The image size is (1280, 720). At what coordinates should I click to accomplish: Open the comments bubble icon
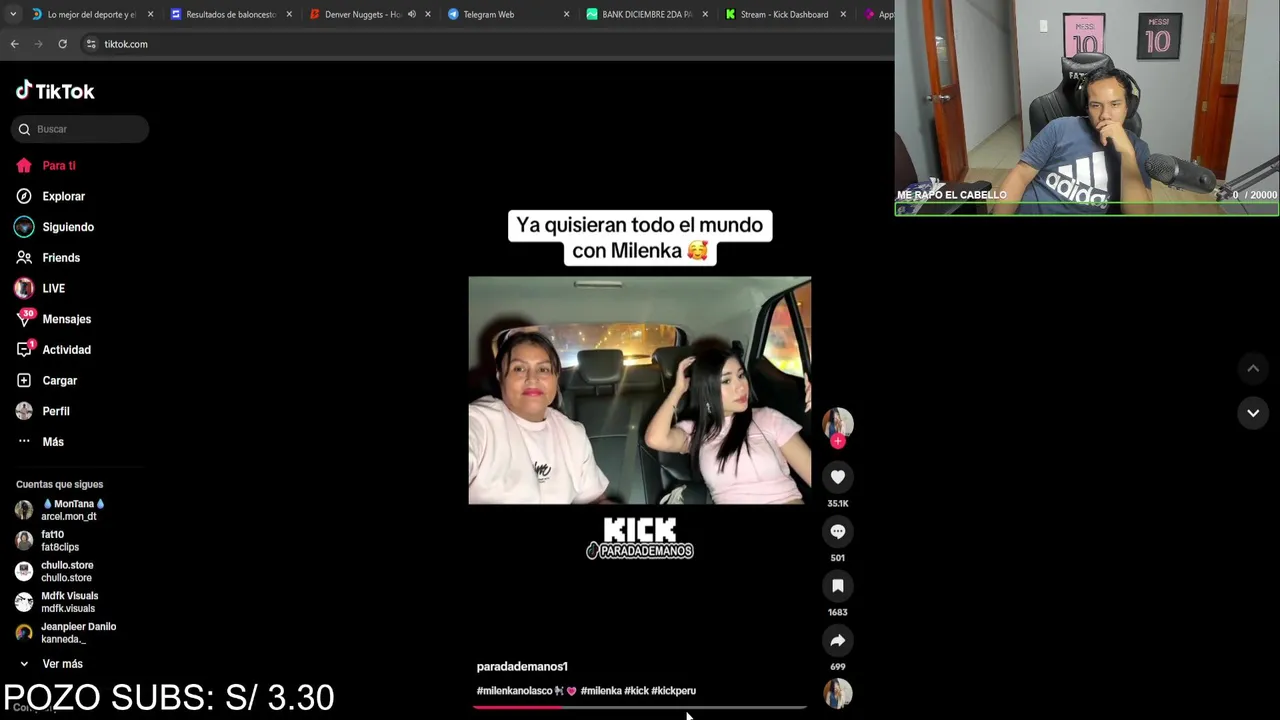pyautogui.click(x=838, y=531)
